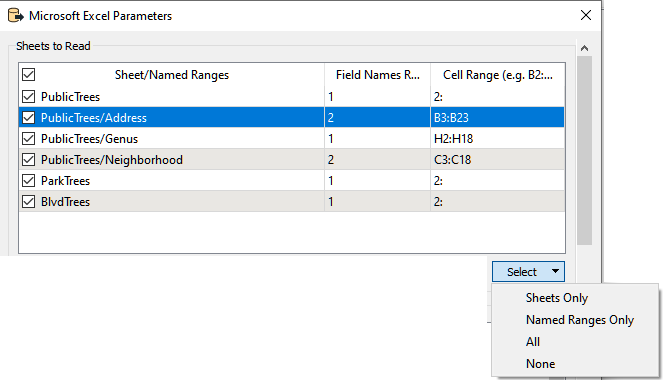
Task: Close the Microsoft Excel Parameters dialog
Action: pyautogui.click(x=586, y=15)
